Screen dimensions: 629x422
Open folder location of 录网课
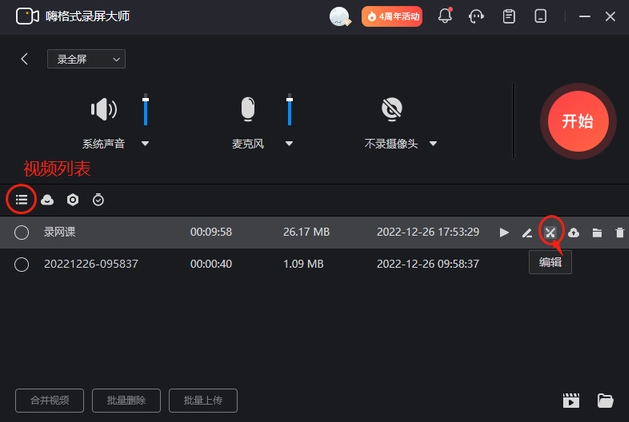pyautogui.click(x=597, y=232)
